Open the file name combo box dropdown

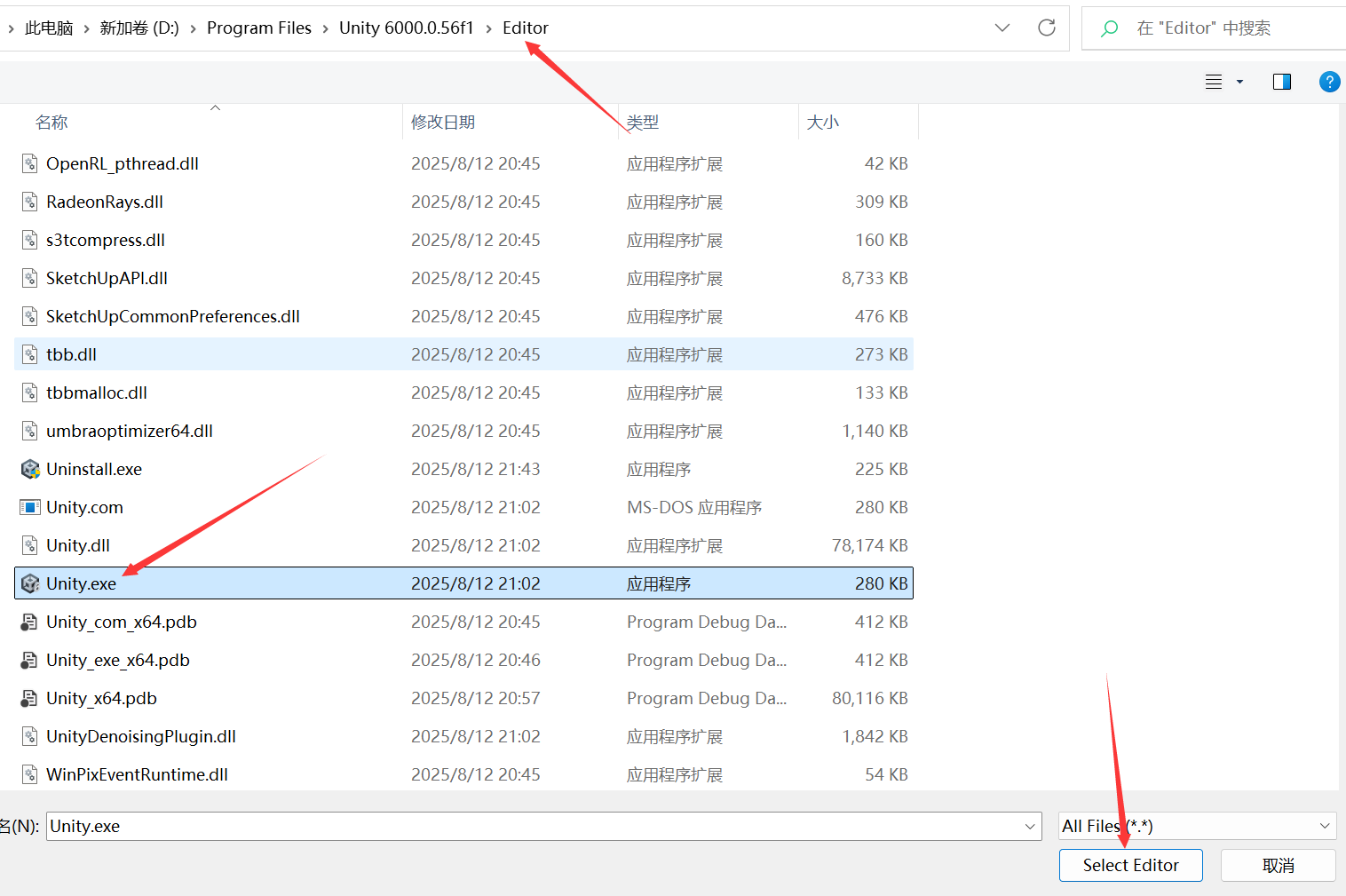click(x=1030, y=826)
